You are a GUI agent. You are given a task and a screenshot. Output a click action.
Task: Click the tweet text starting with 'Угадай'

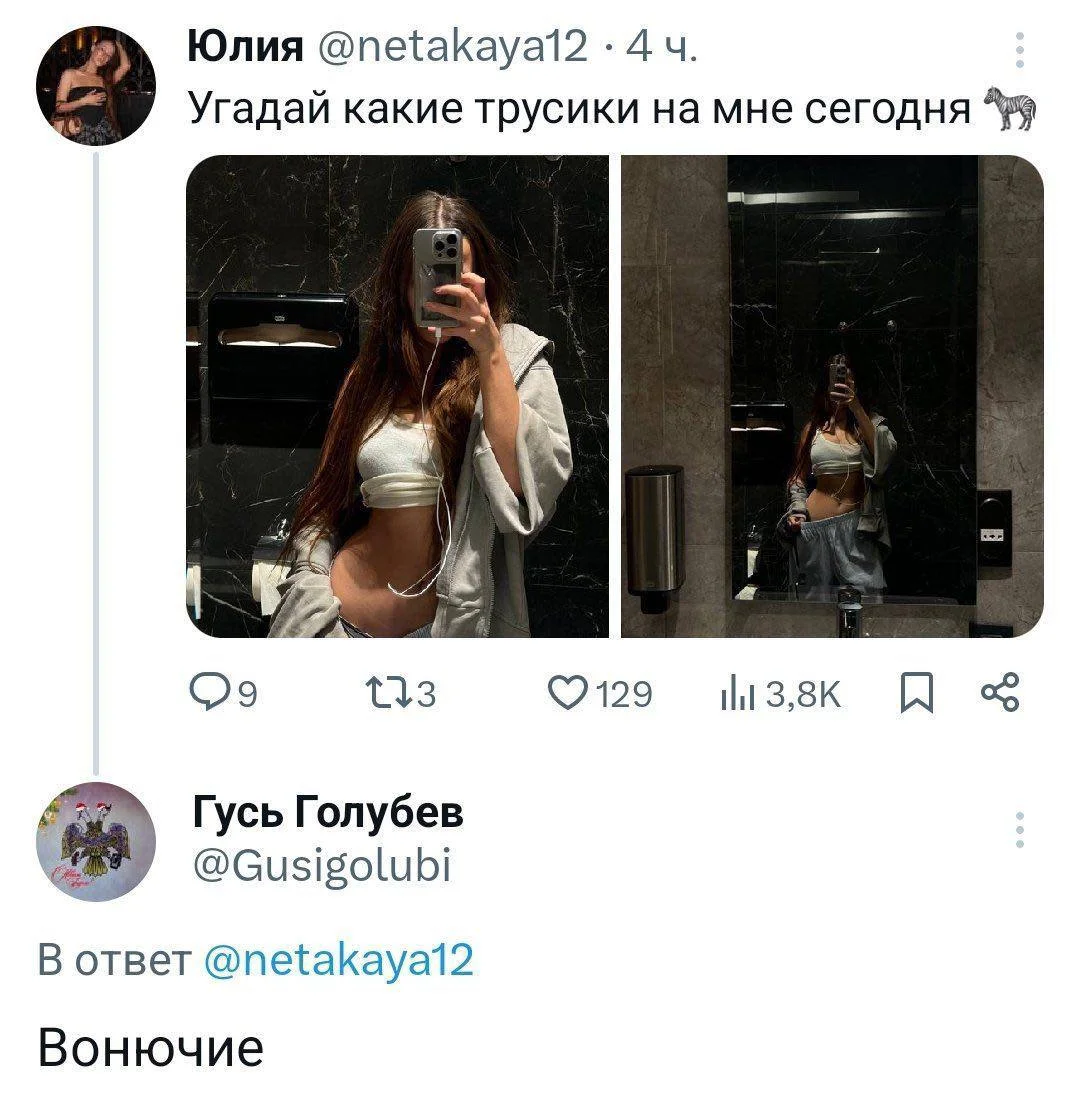coord(580,108)
